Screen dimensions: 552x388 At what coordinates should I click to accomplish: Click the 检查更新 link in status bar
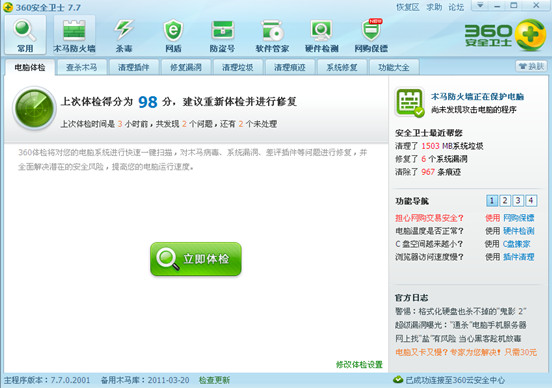coord(214,380)
